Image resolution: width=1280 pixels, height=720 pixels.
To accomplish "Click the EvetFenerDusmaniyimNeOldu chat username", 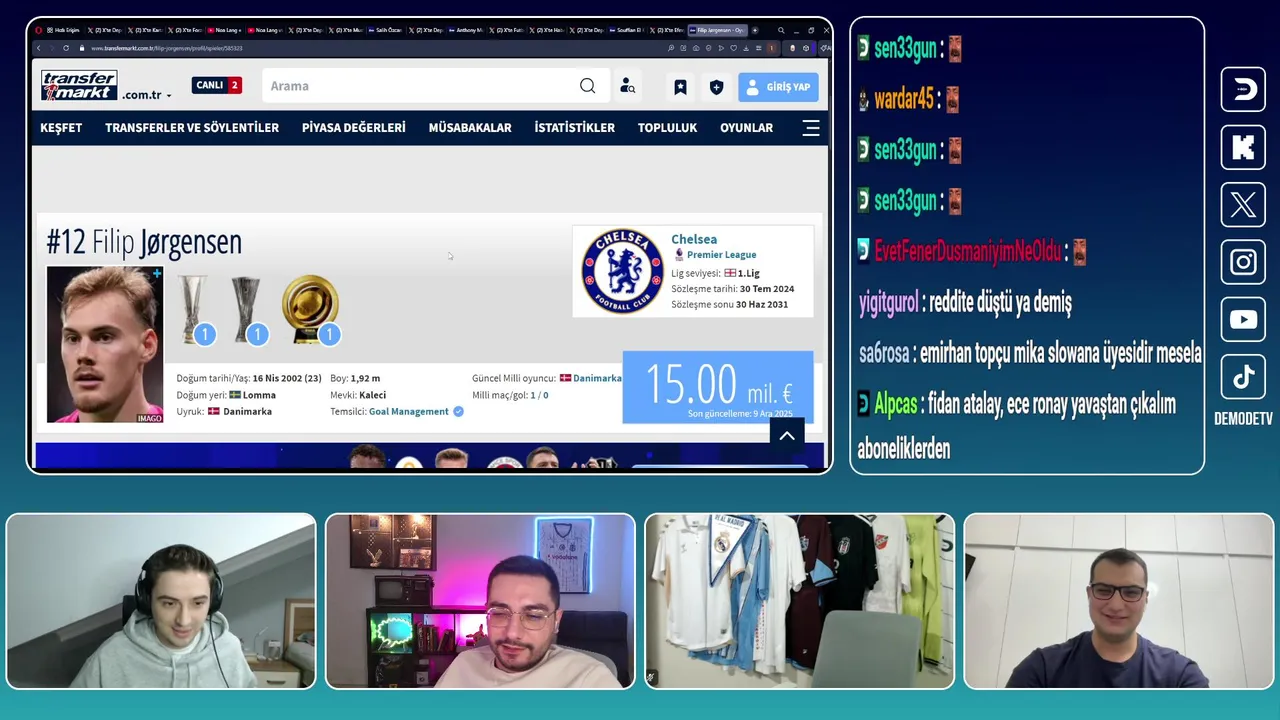I will pos(967,251).
